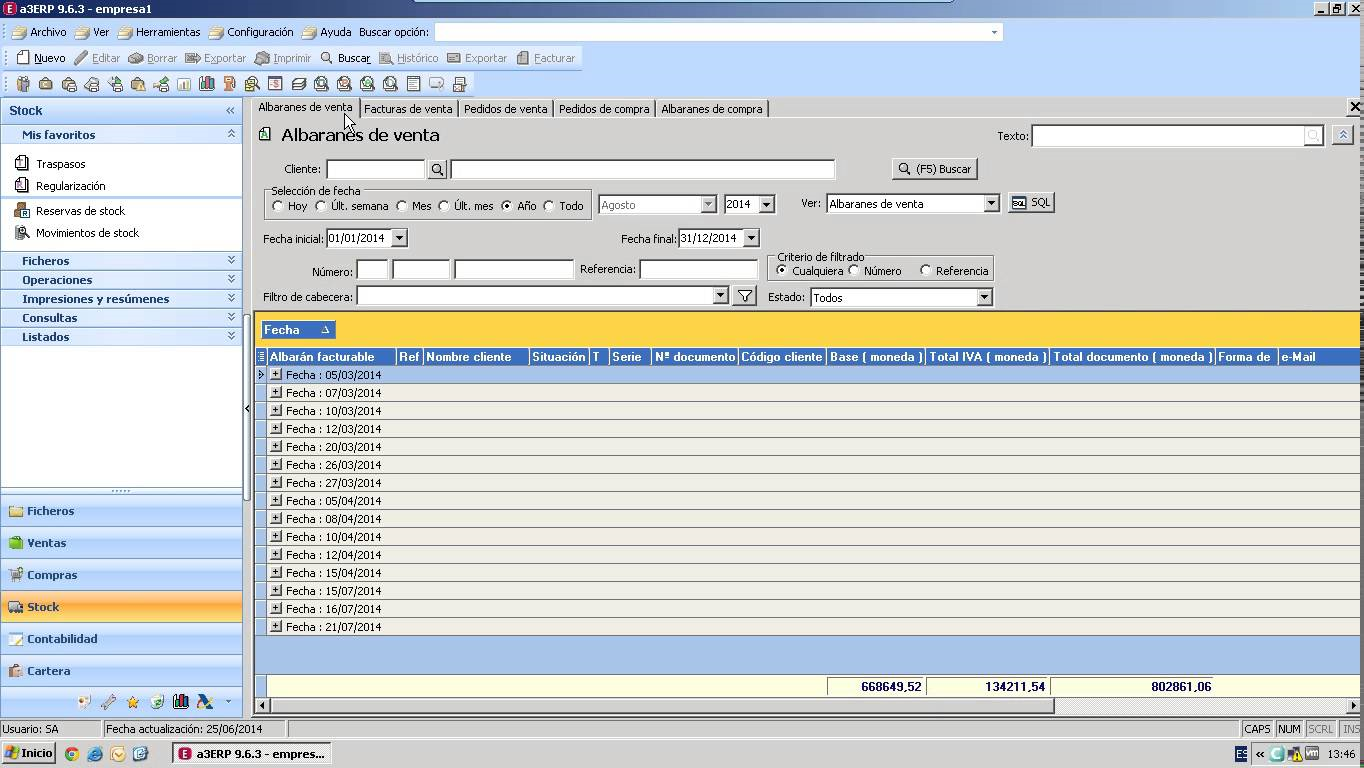The height and width of the screenshot is (768, 1364).
Task: Click the filter funnel icon
Action: 744,297
